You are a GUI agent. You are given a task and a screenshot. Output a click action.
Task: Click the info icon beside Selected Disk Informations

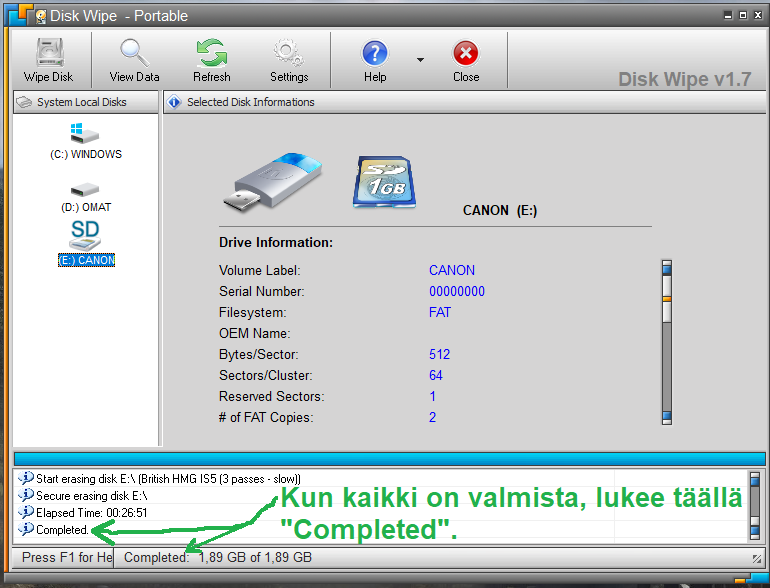click(x=174, y=102)
